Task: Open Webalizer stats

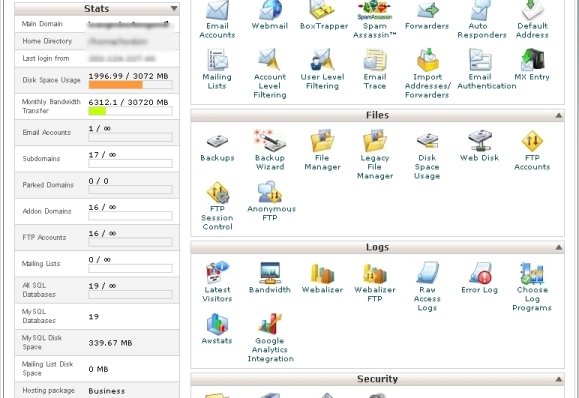Action: tap(322, 278)
